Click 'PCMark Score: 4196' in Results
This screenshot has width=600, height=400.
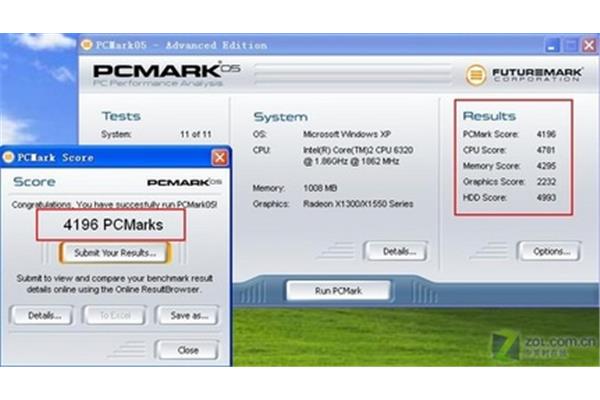tap(509, 134)
